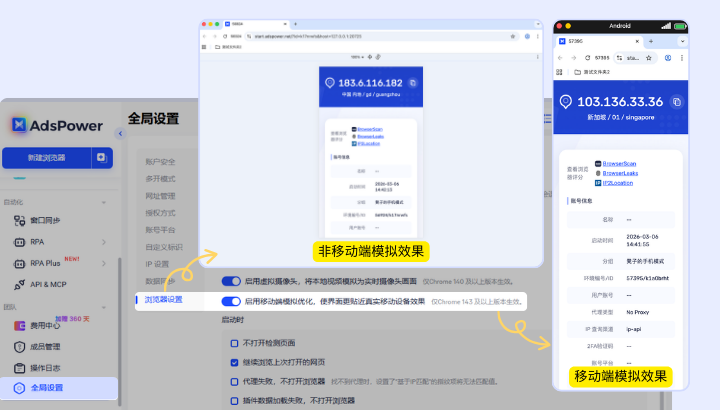Open the desktop browser three-dot menu

(538, 36)
